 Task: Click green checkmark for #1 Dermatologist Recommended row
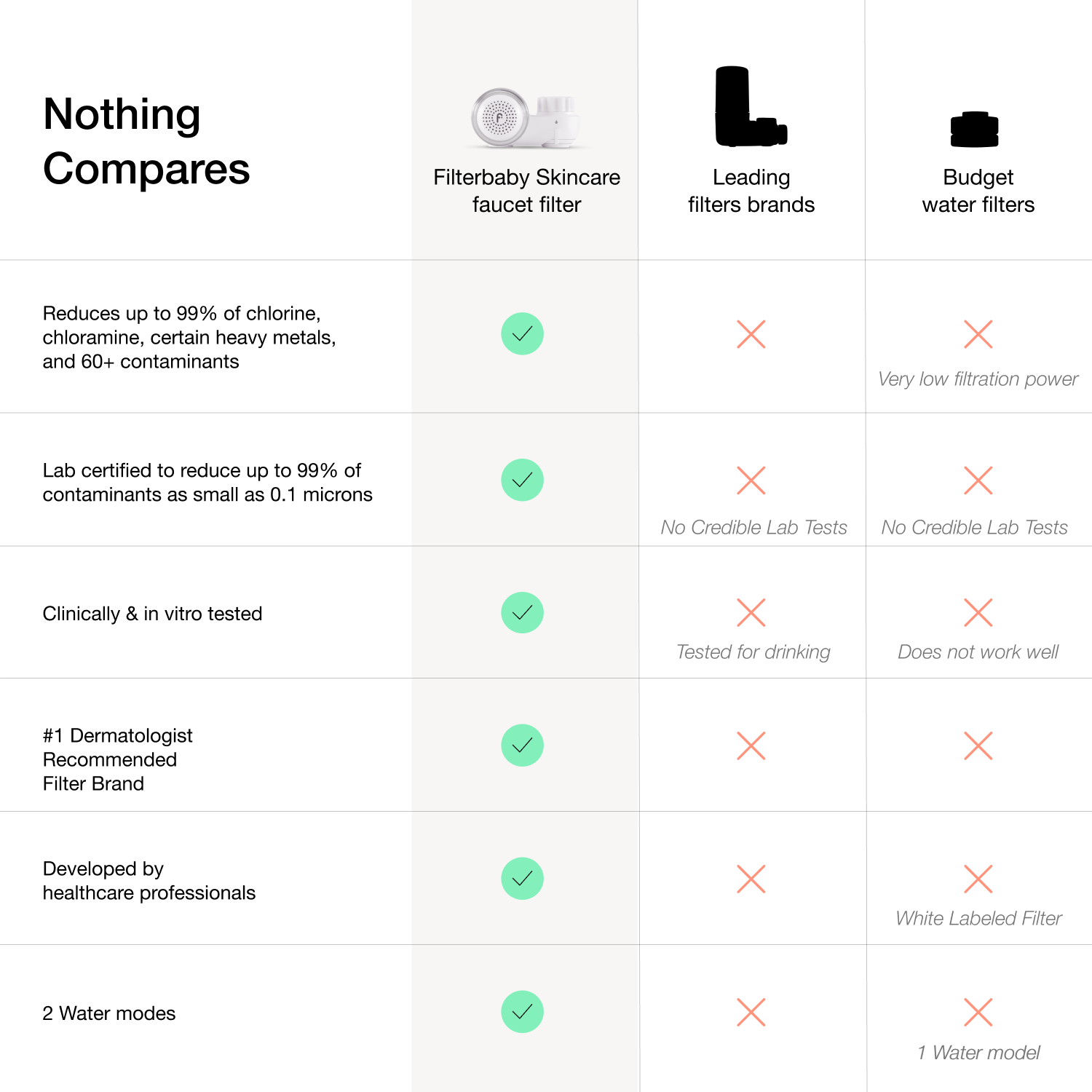523,745
